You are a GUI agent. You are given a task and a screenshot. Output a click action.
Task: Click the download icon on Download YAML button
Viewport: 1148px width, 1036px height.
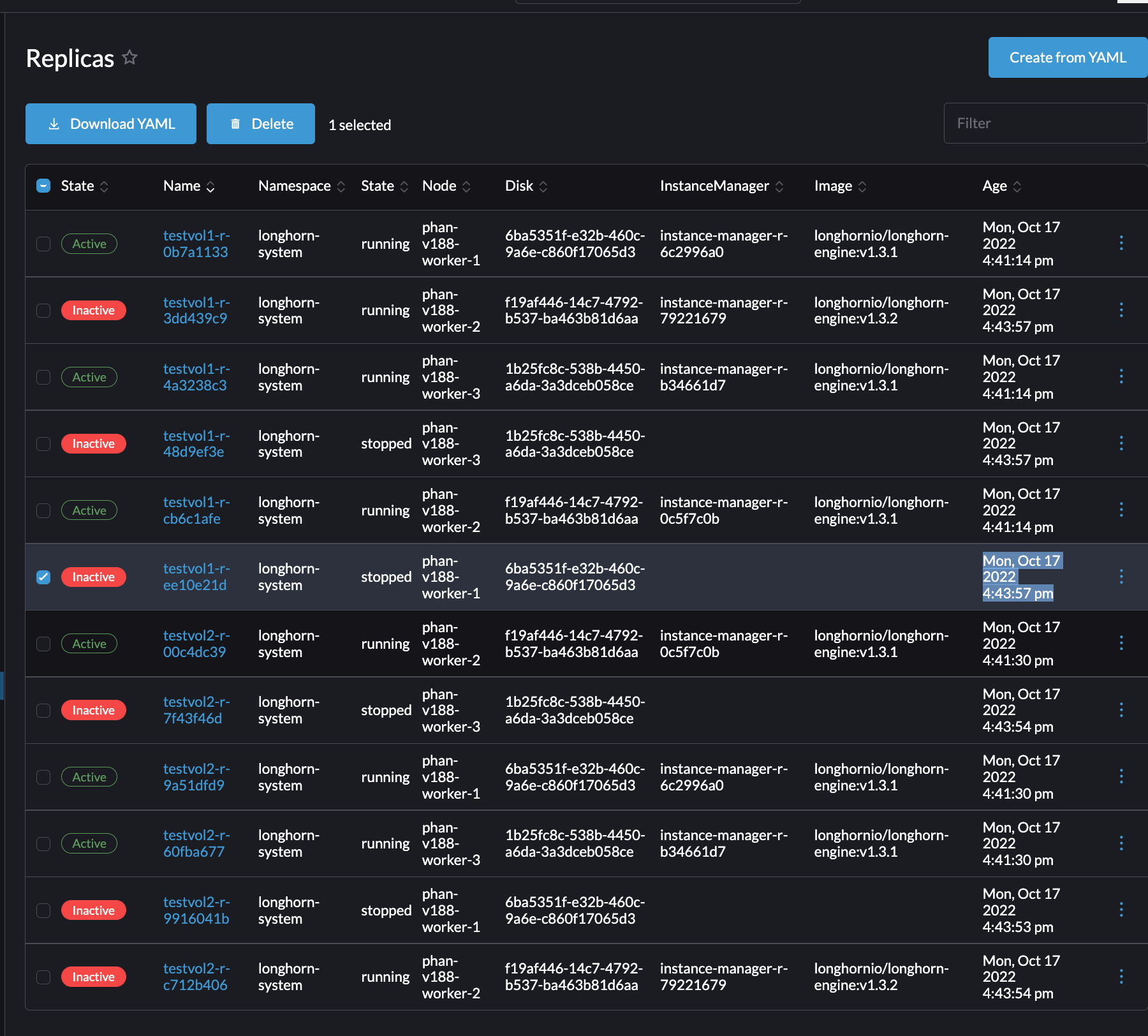55,123
